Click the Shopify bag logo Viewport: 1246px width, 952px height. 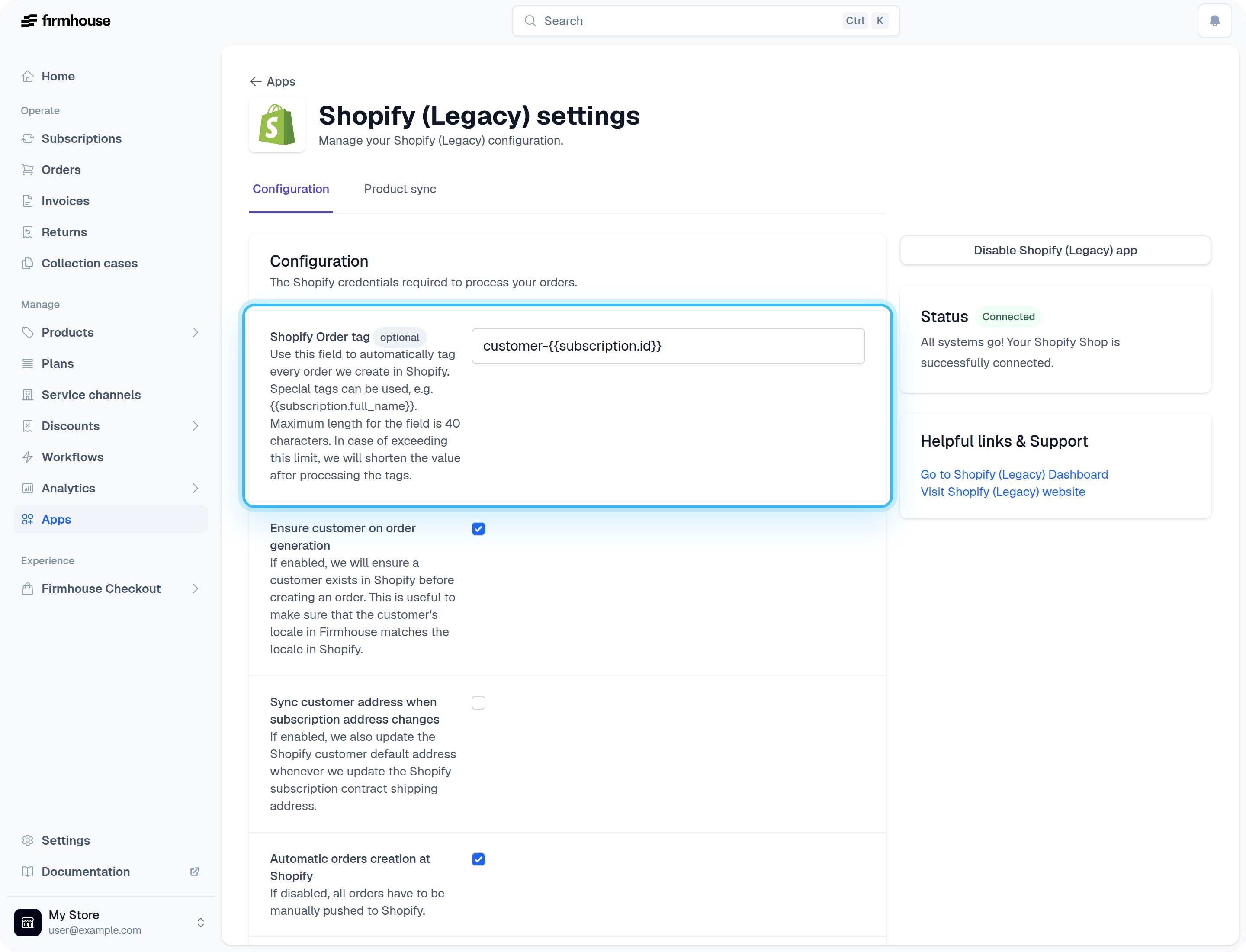tap(277, 125)
